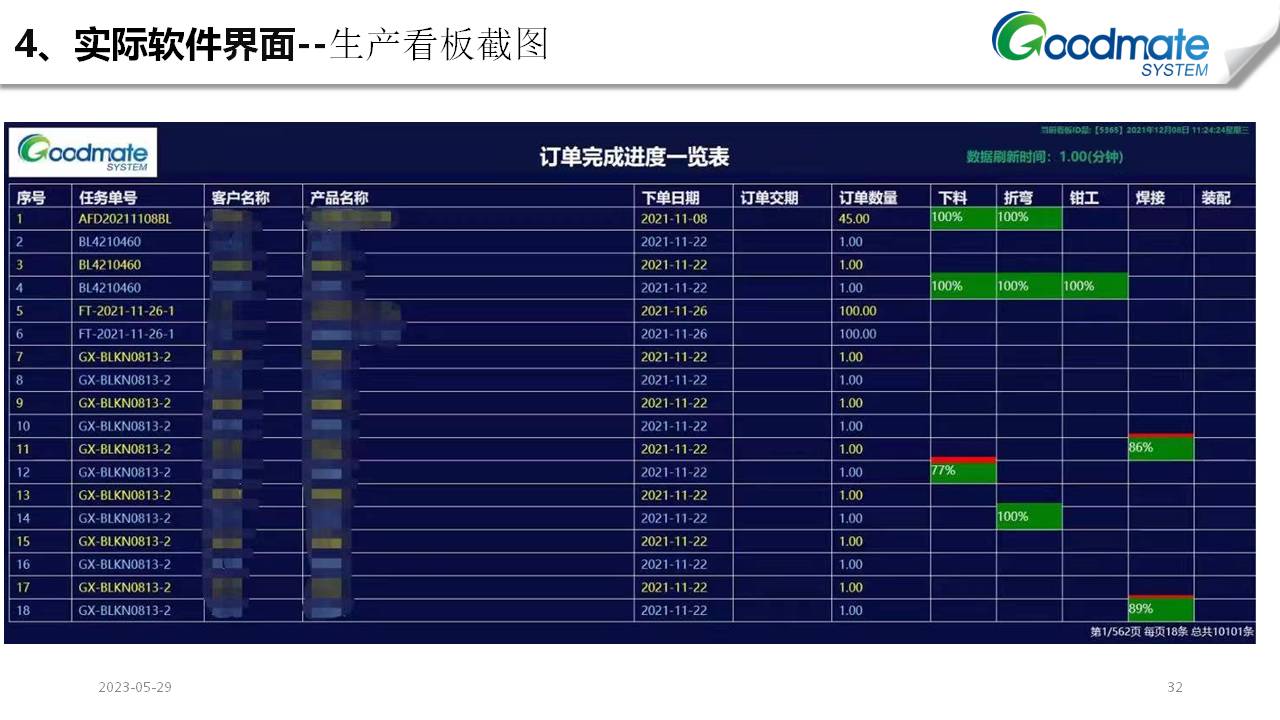Open task order AFD20211108BL

point(125,219)
